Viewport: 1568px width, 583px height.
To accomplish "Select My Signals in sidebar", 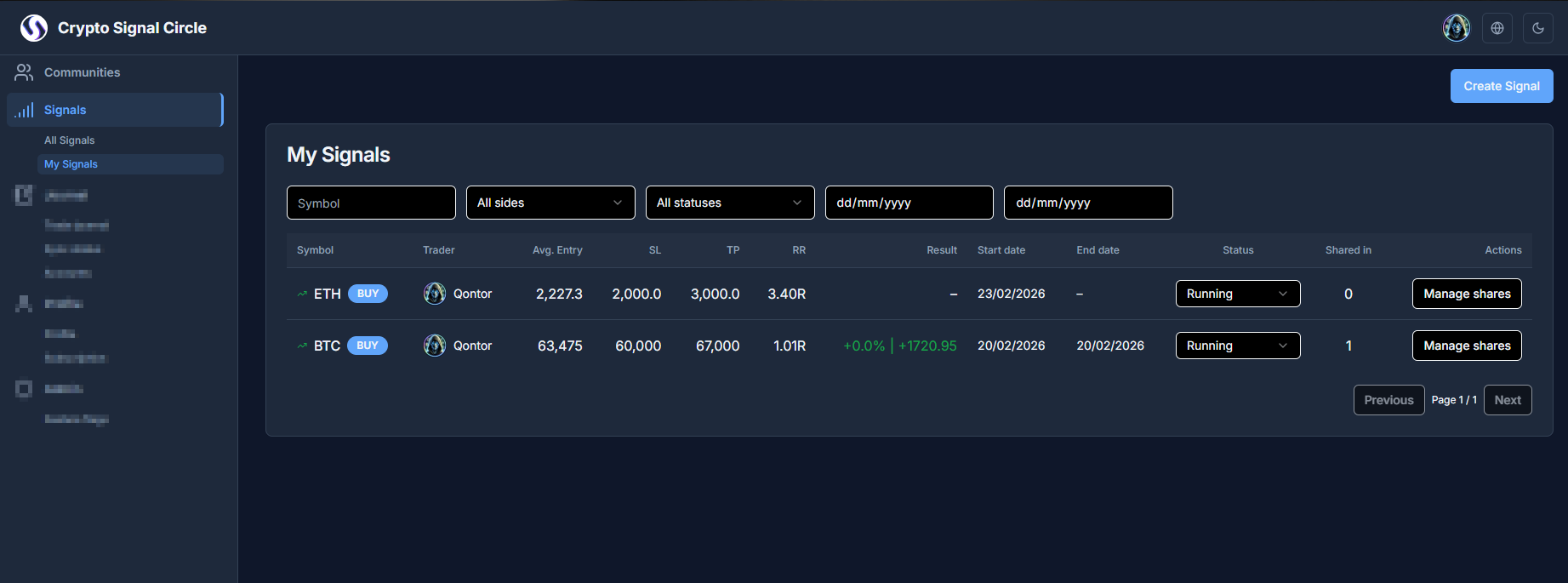I will coord(71,164).
